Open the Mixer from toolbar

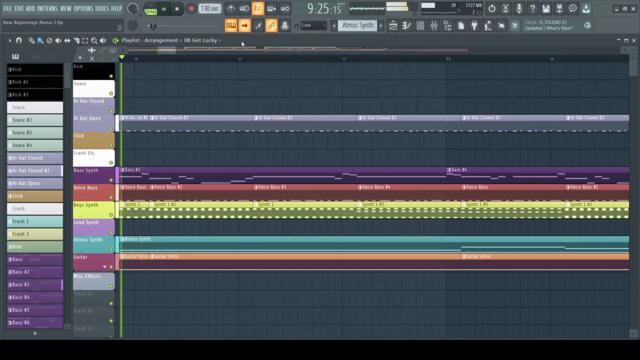[433, 26]
